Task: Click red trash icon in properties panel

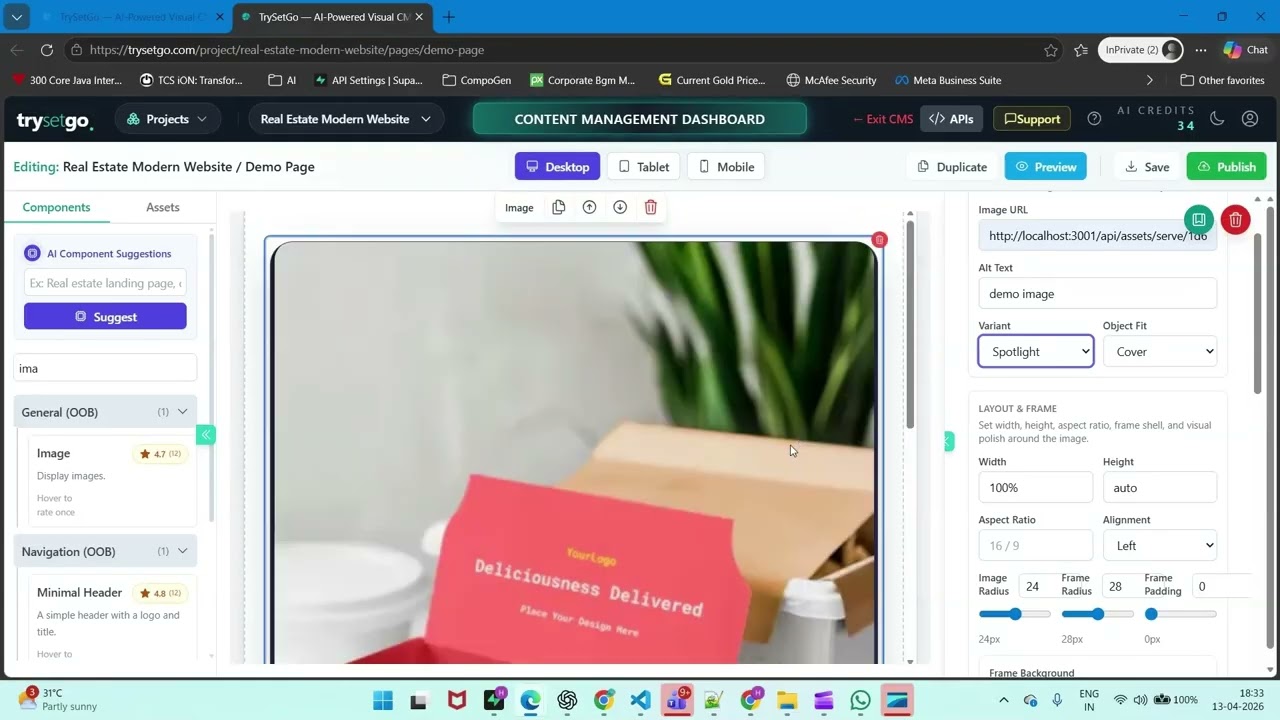Action: 1236,220
